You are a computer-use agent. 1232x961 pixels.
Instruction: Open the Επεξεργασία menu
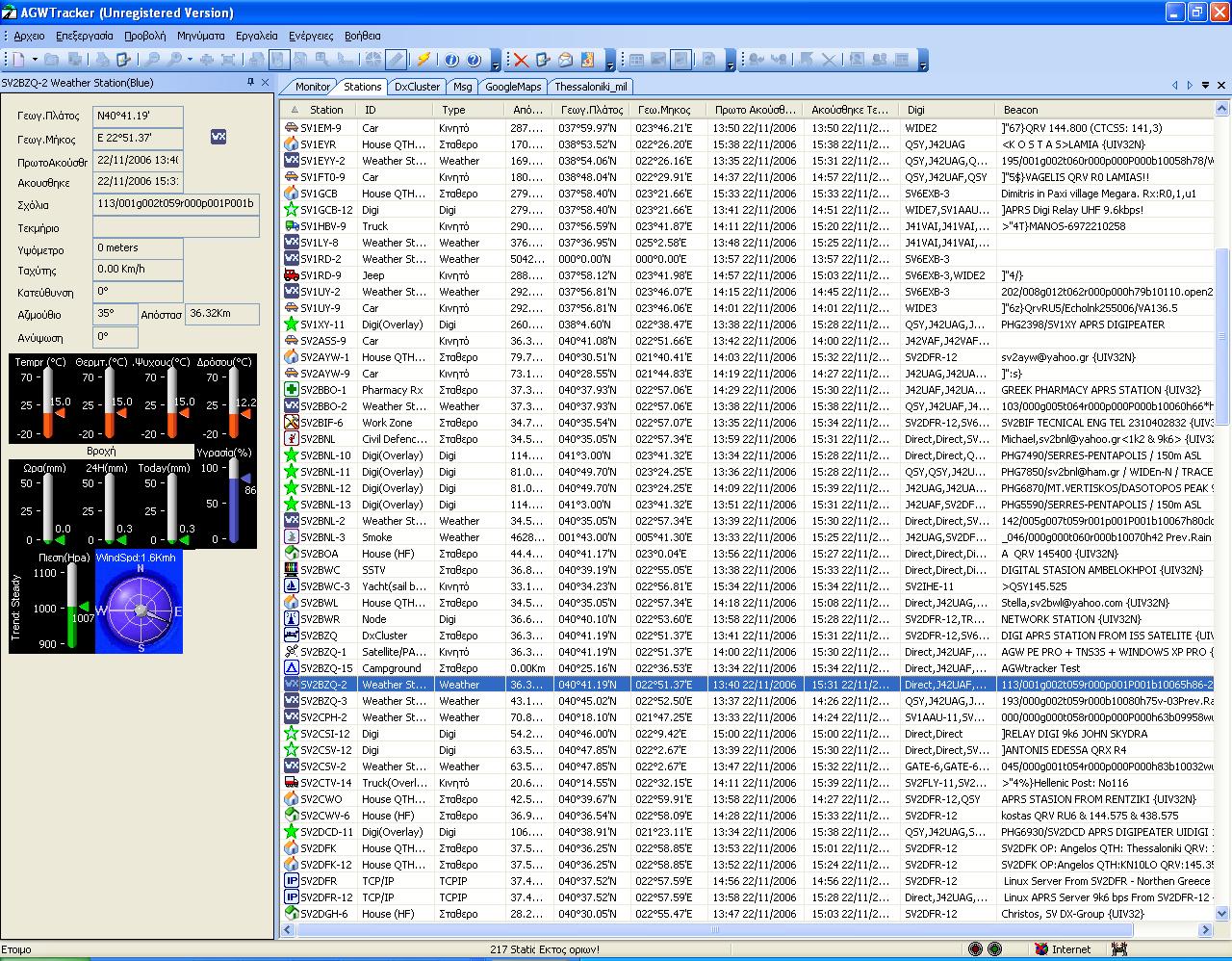point(85,36)
